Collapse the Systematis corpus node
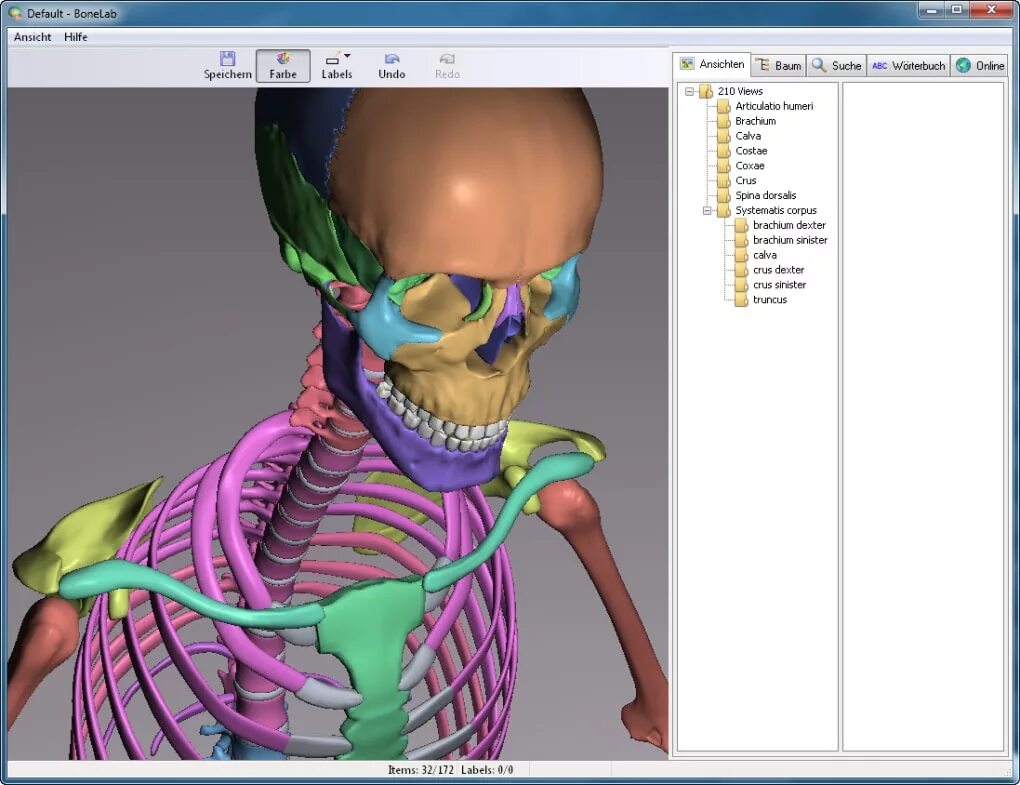Viewport: 1020px width, 785px height. coord(706,211)
